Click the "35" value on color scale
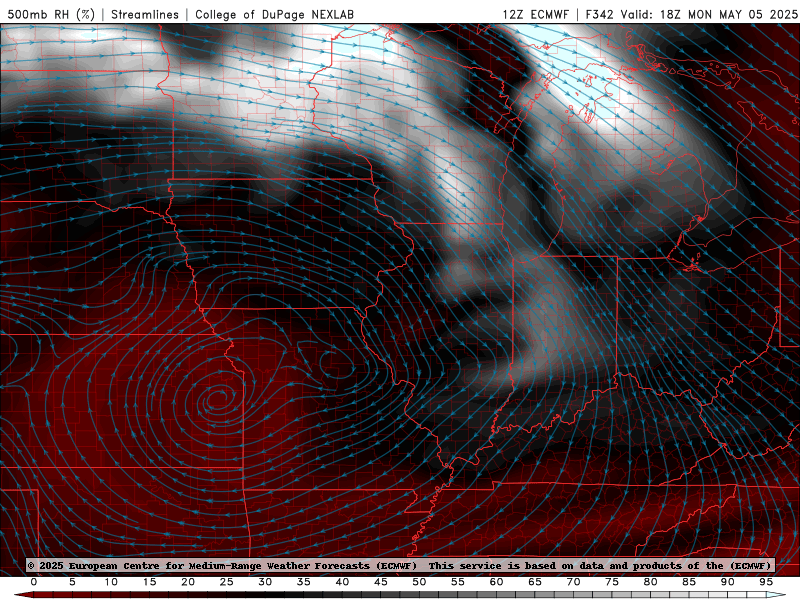Viewport: 800px width, 600px height. point(304,582)
